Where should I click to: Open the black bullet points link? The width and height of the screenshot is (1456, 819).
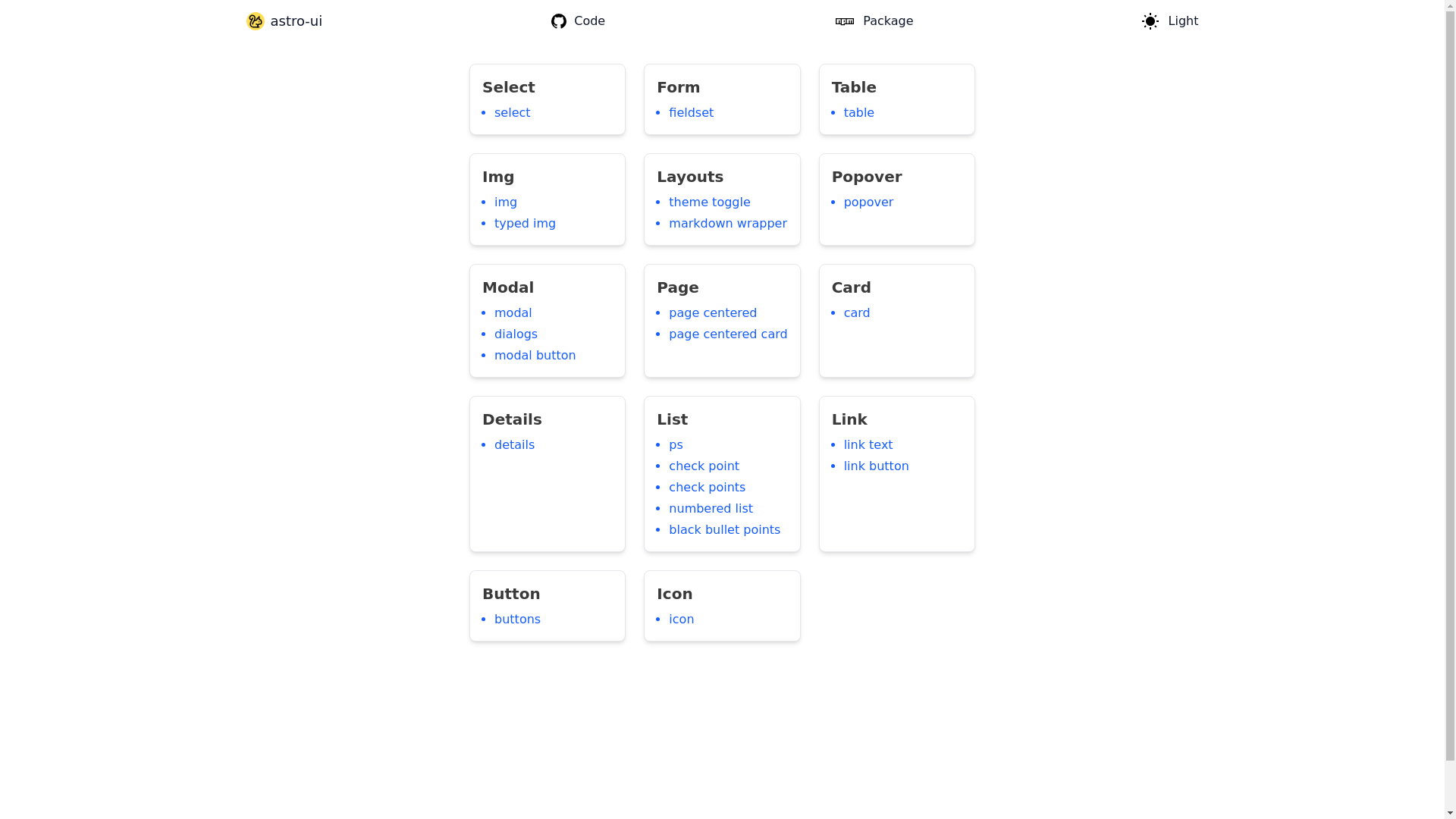tap(724, 530)
